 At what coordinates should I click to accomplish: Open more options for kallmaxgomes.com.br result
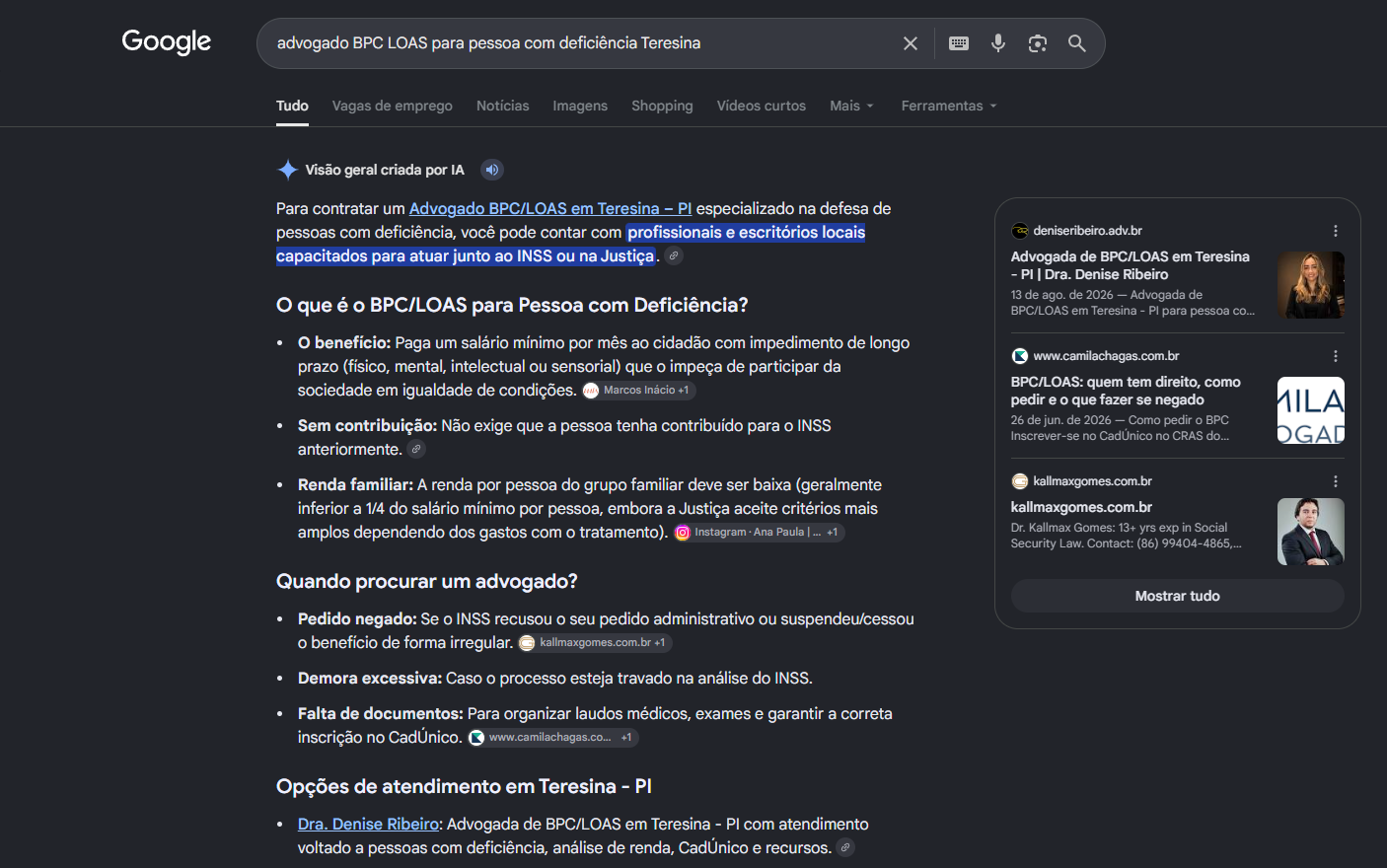click(x=1336, y=481)
